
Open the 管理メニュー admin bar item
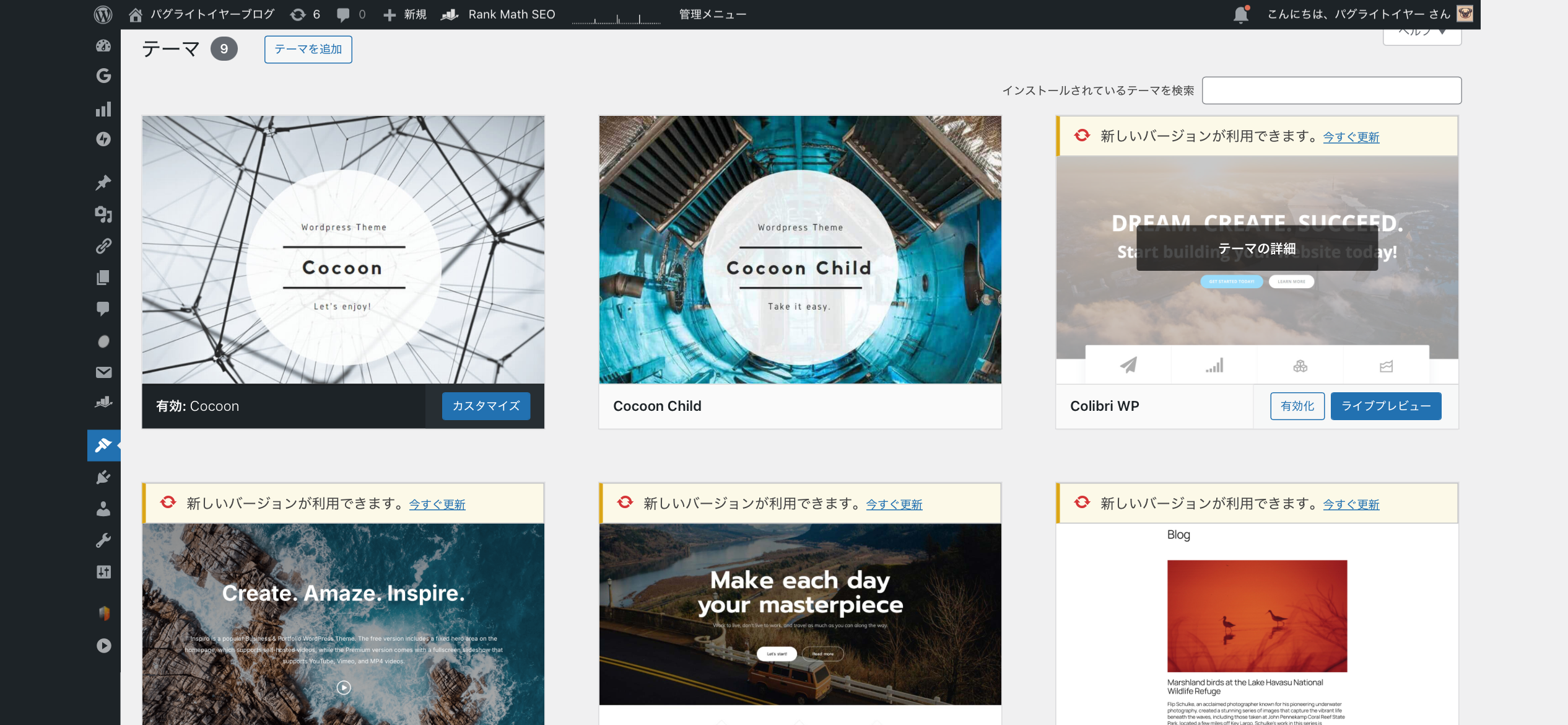[x=712, y=14]
